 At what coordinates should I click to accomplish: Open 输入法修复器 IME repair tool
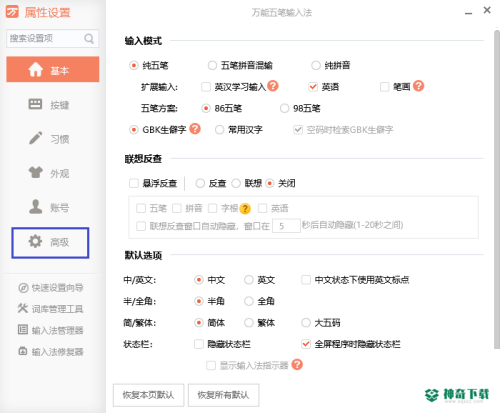coord(51,351)
